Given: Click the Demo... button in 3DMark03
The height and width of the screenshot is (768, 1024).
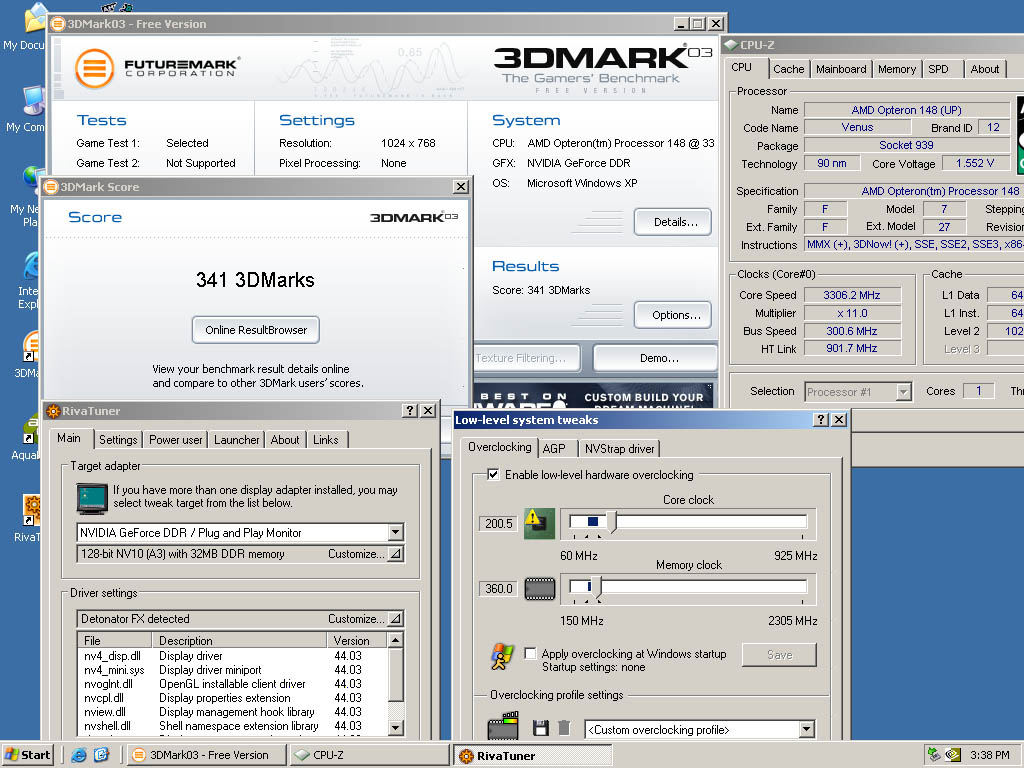Looking at the screenshot, I should tap(655, 358).
